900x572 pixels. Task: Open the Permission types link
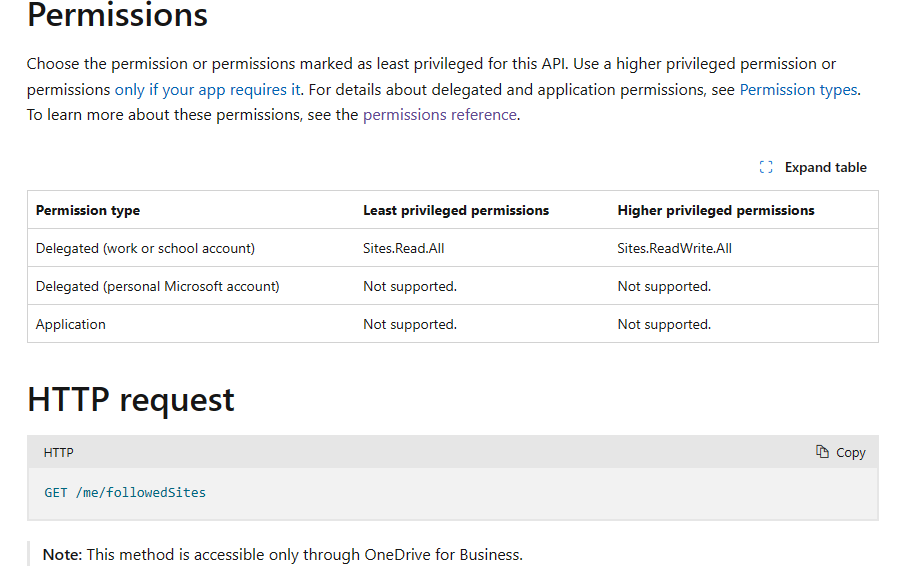tap(798, 90)
